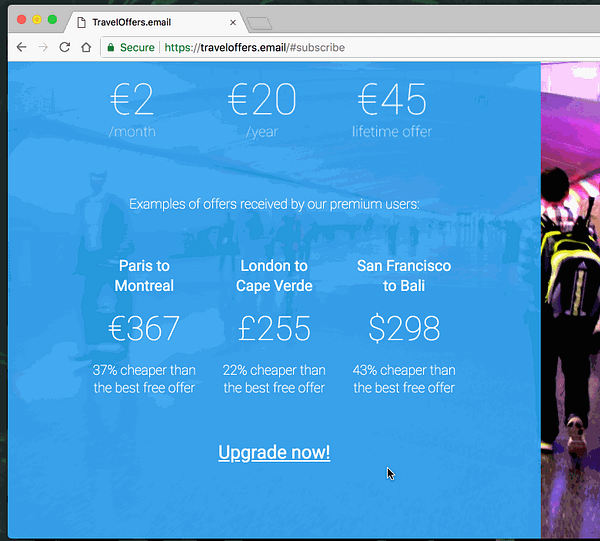Click the /month label

point(132,132)
